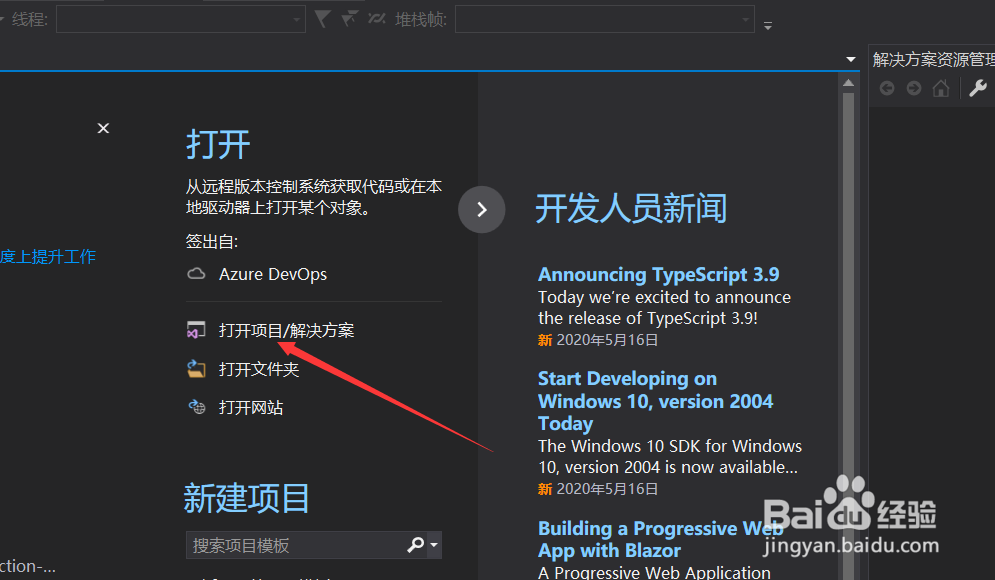Image resolution: width=995 pixels, height=580 pixels.
Task: Click the Solution Explorer home icon
Action: coord(941,88)
